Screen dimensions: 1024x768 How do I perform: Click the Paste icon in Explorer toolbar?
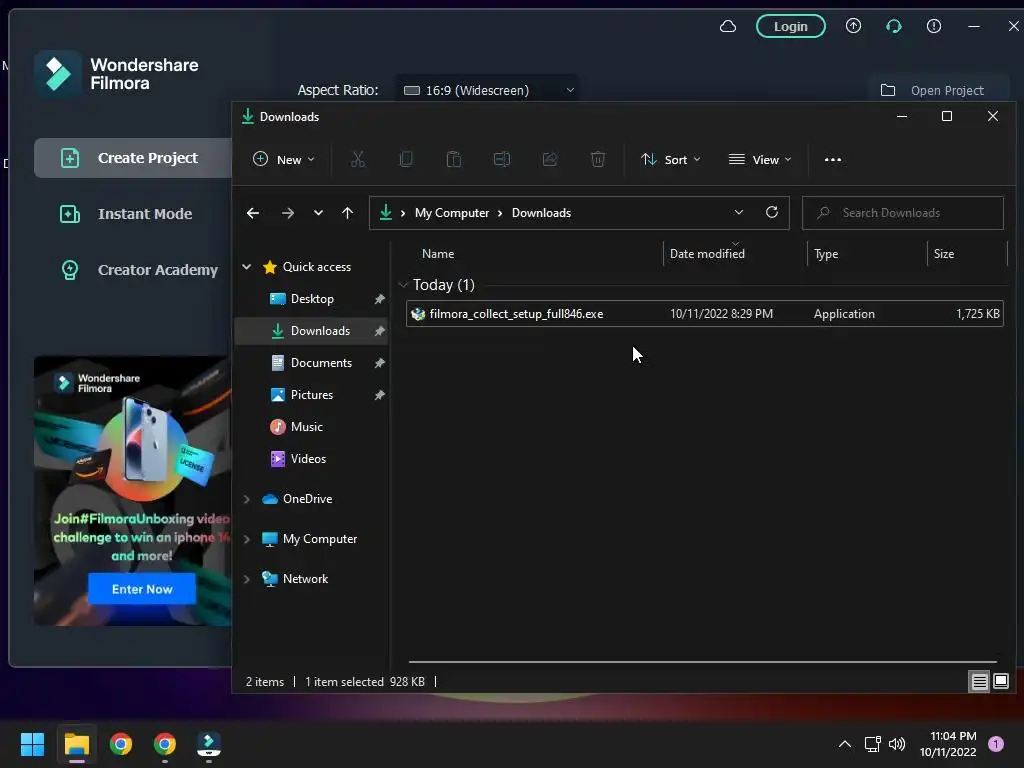(x=453, y=159)
